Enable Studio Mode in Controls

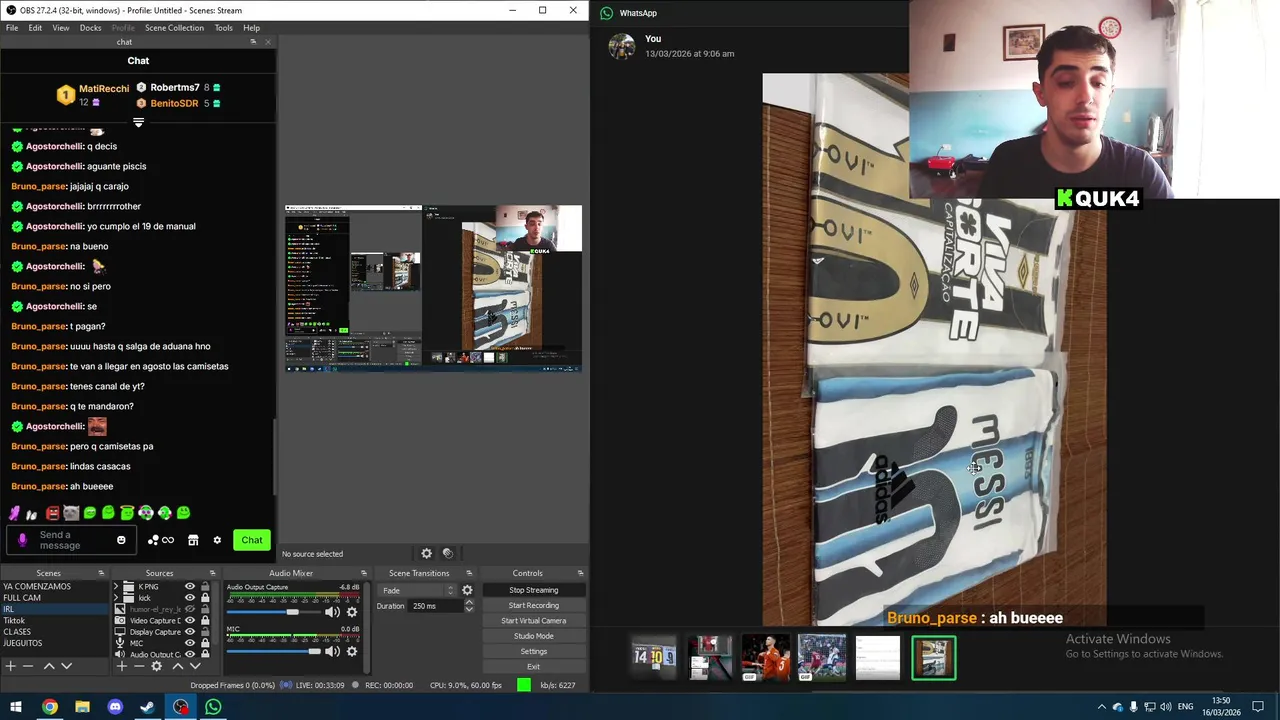click(x=533, y=636)
